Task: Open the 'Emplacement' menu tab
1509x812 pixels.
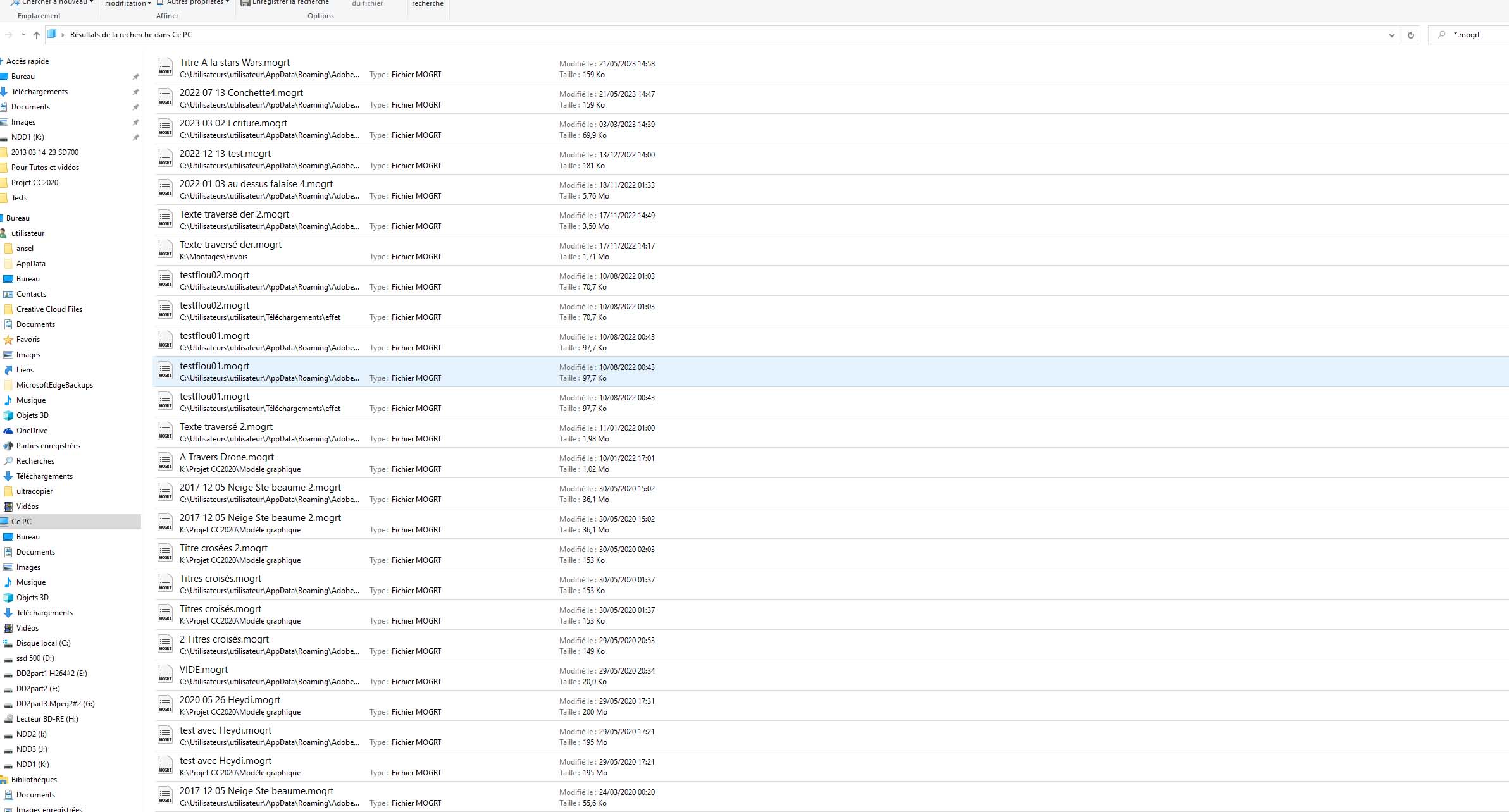Action: (x=38, y=15)
